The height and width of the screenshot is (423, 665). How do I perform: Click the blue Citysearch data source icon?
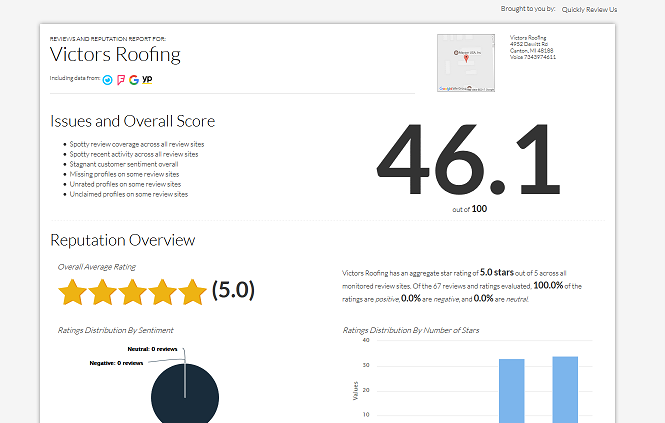108,80
